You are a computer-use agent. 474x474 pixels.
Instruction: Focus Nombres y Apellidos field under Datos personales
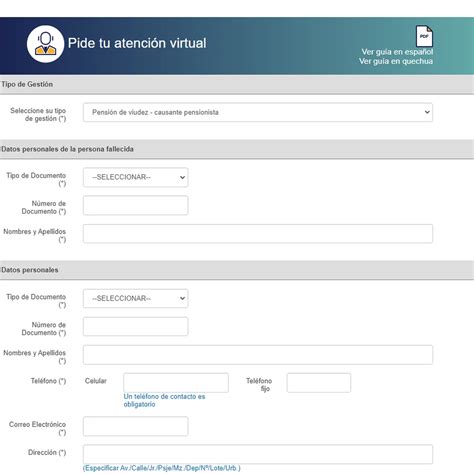(x=258, y=355)
